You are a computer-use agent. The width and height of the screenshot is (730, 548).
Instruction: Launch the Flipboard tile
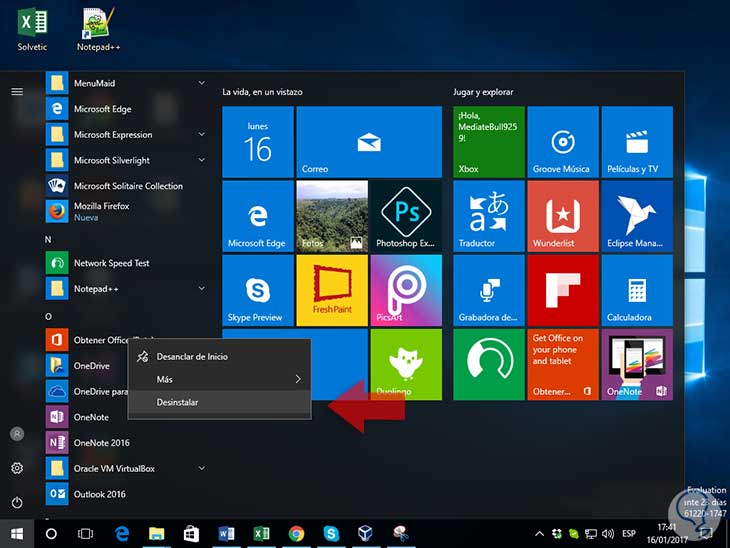[x=563, y=290]
